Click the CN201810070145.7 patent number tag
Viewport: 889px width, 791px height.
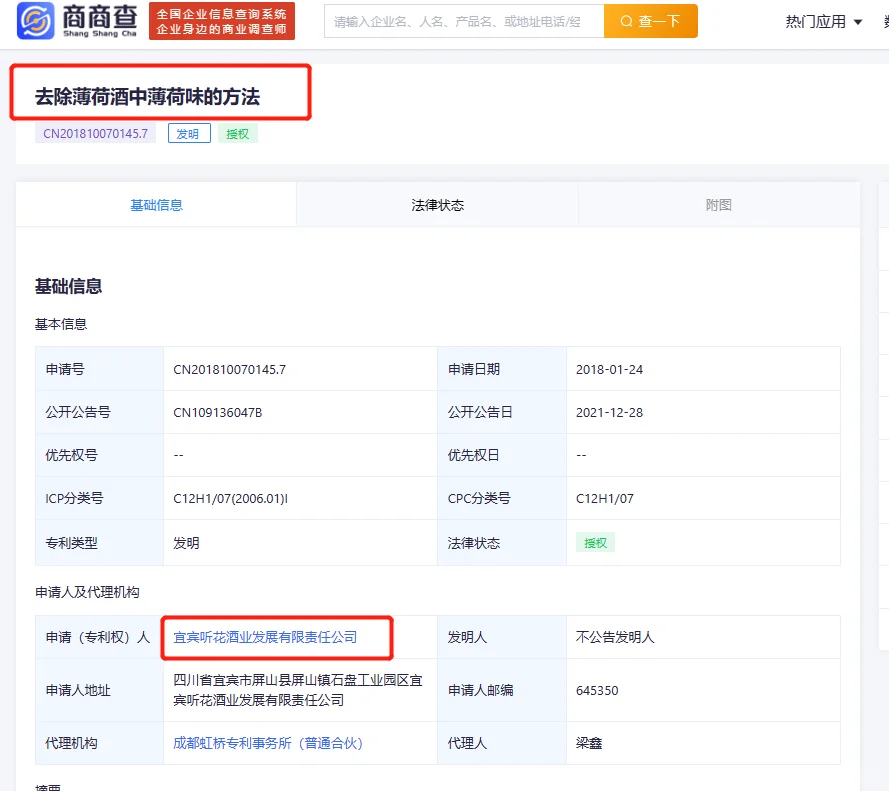click(95, 132)
